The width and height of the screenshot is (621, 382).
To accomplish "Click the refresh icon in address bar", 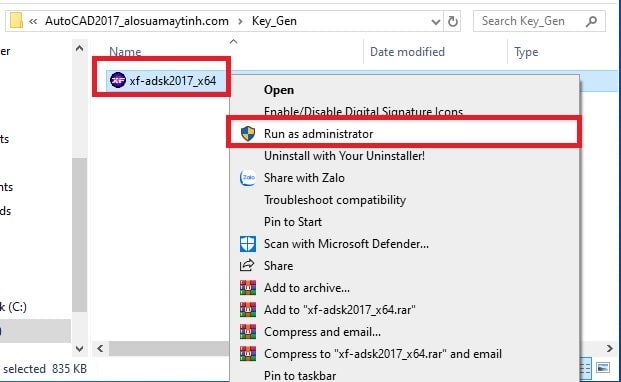I will pos(453,21).
